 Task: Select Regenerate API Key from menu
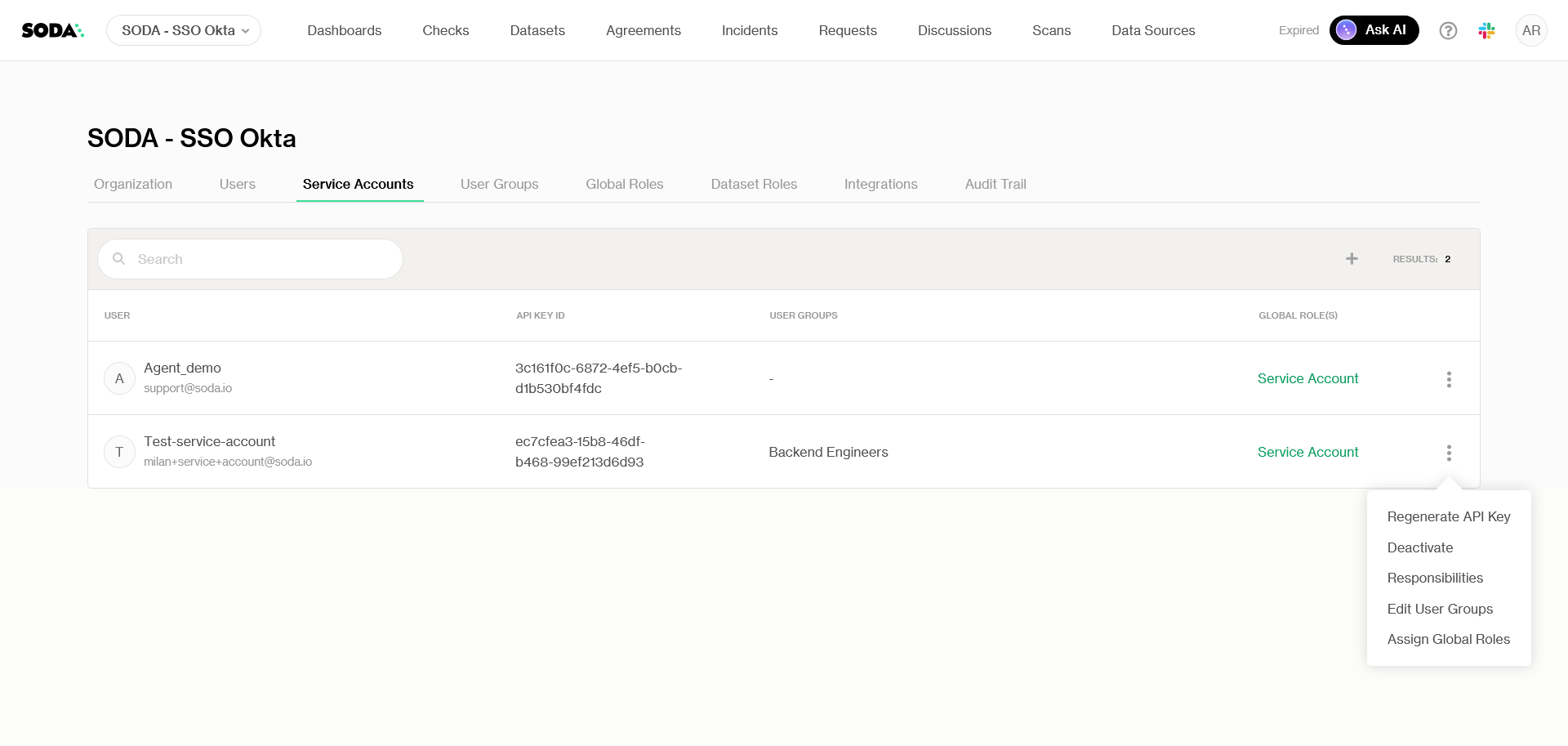(1448, 516)
